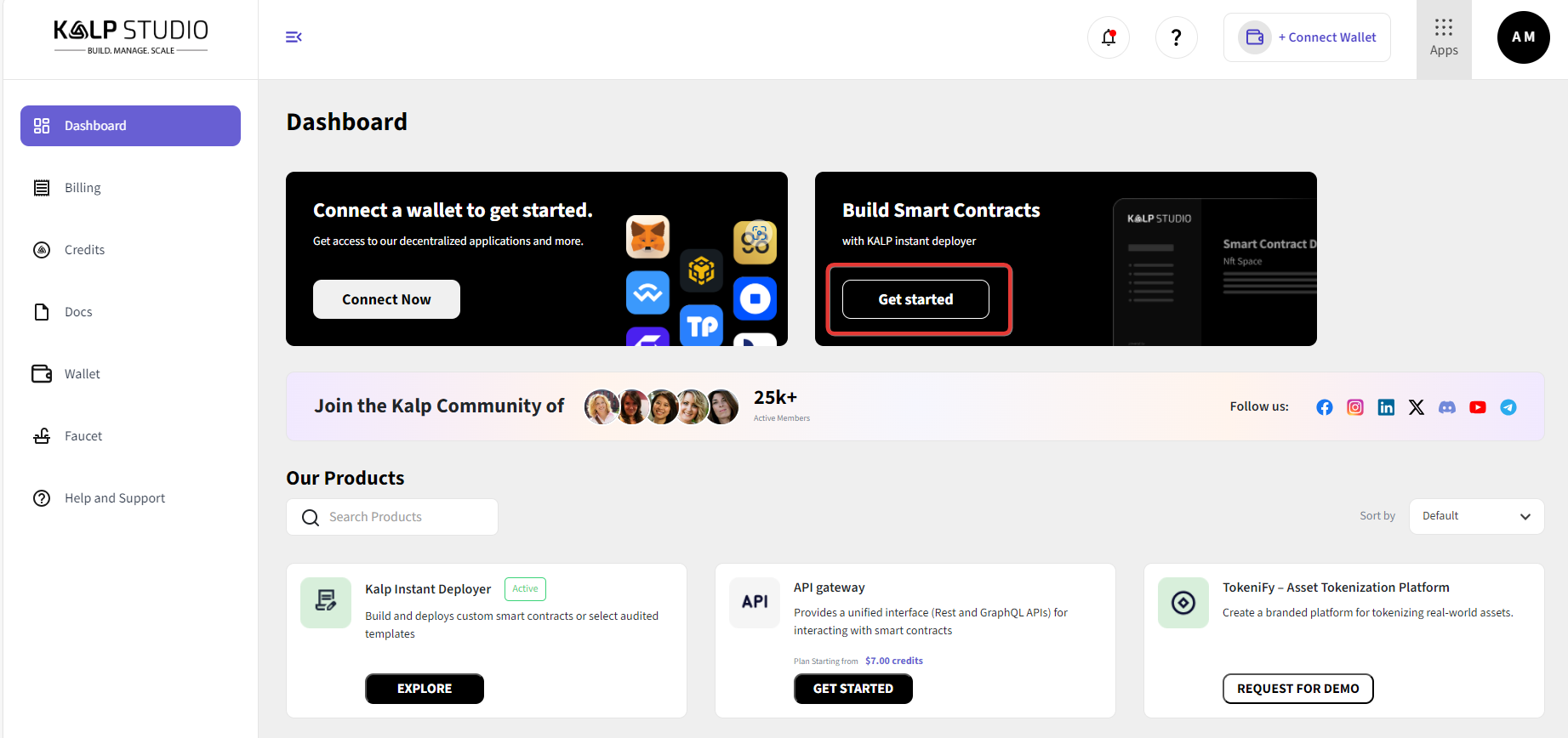The height and width of the screenshot is (738, 1568).
Task: Open the Instagram social icon
Action: click(1354, 407)
